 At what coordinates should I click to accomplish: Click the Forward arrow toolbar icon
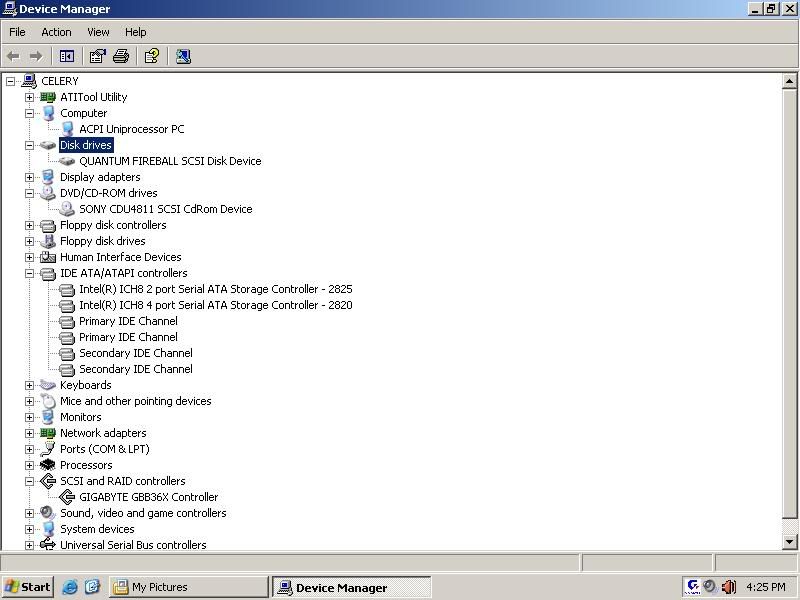(36, 56)
